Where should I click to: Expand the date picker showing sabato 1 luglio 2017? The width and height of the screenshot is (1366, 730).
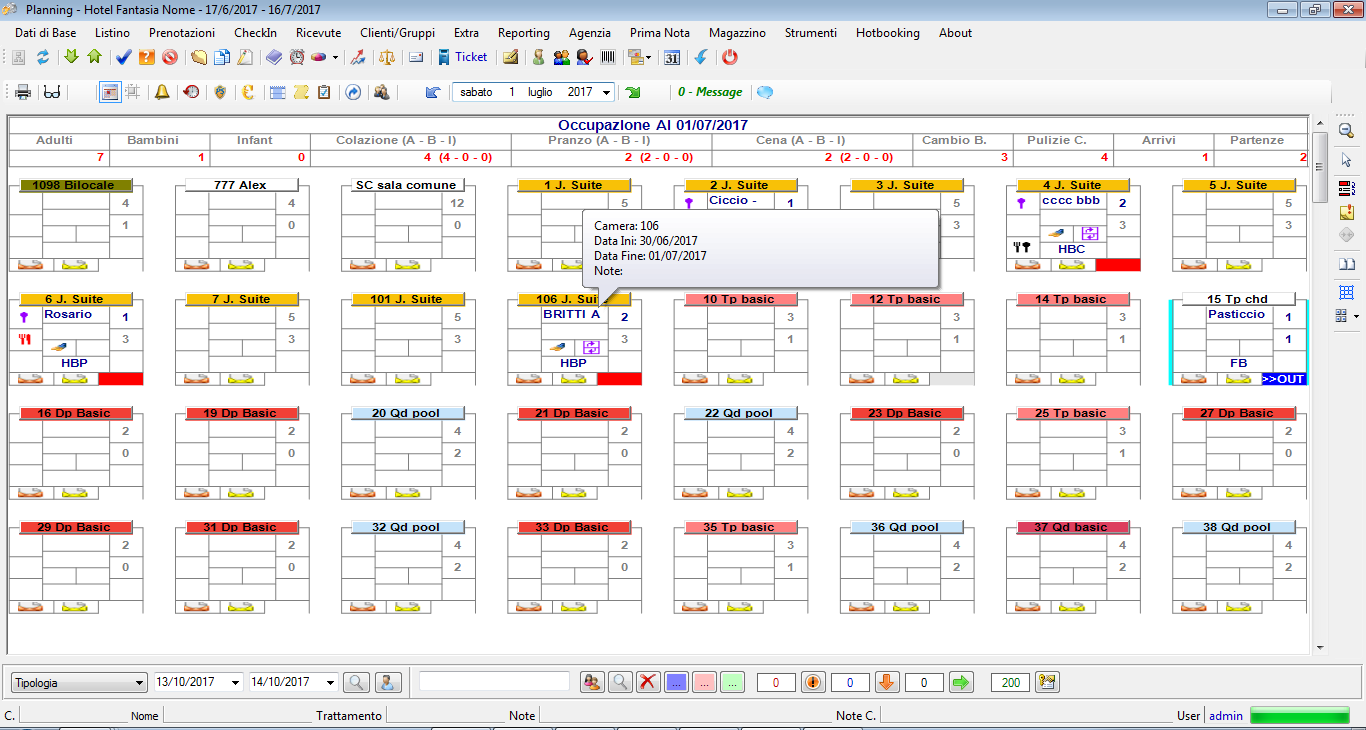coord(608,92)
